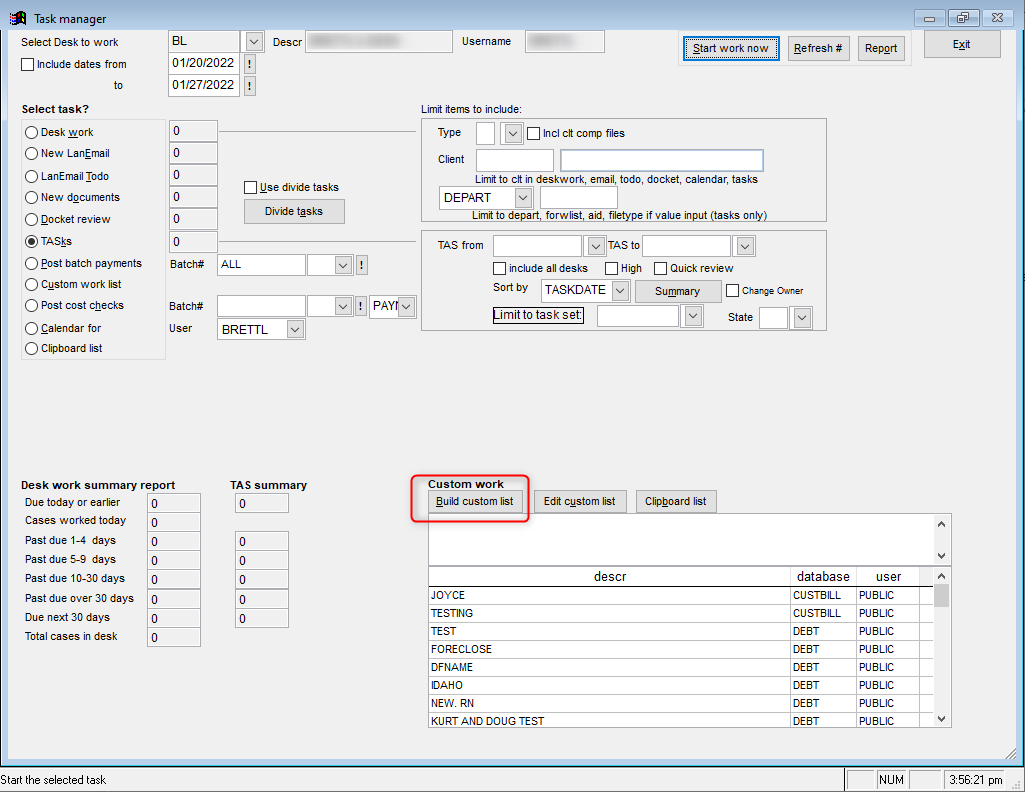Tick the High checkbox

[611, 269]
